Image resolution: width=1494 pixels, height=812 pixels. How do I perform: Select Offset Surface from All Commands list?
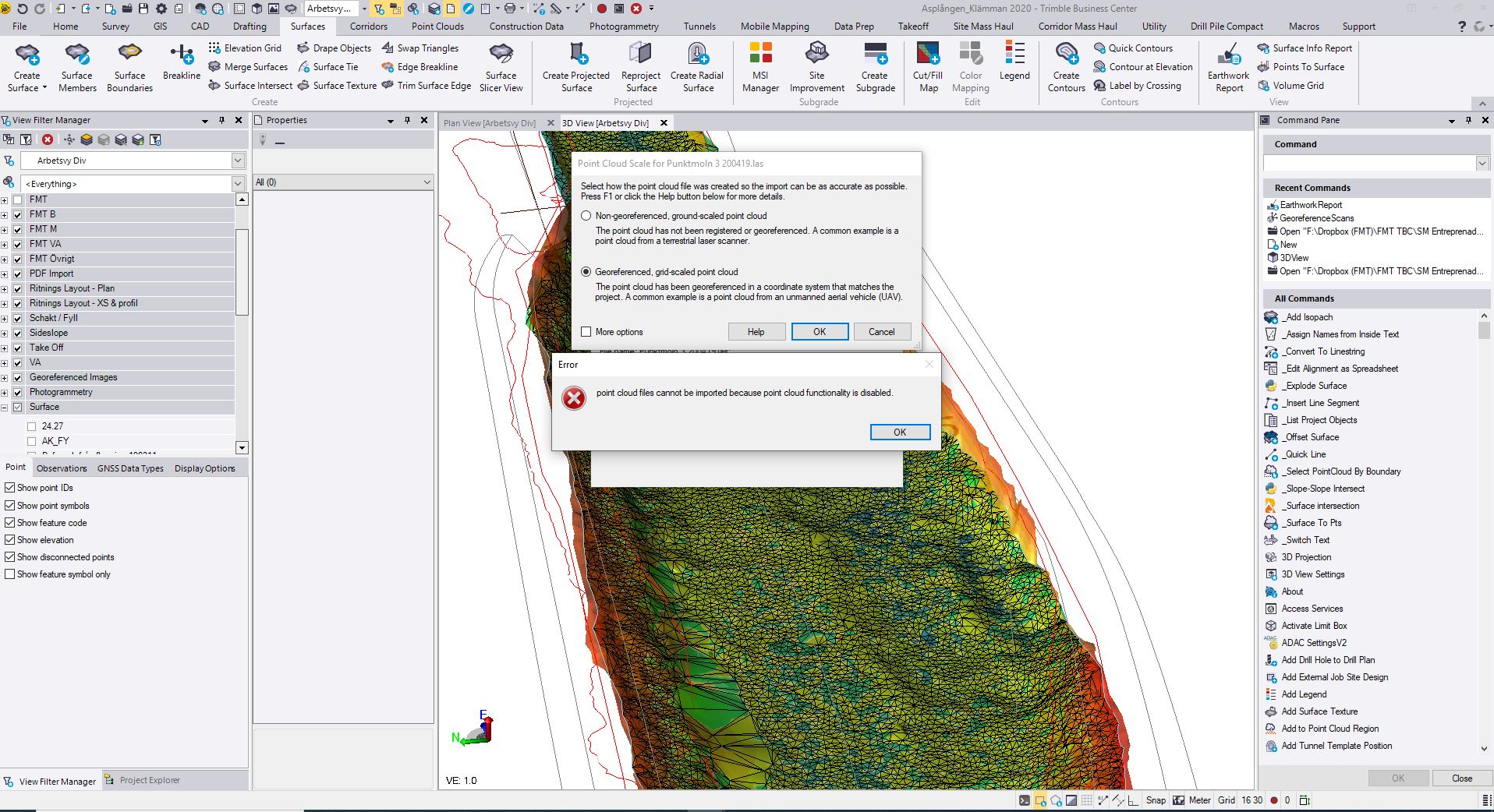1312,437
